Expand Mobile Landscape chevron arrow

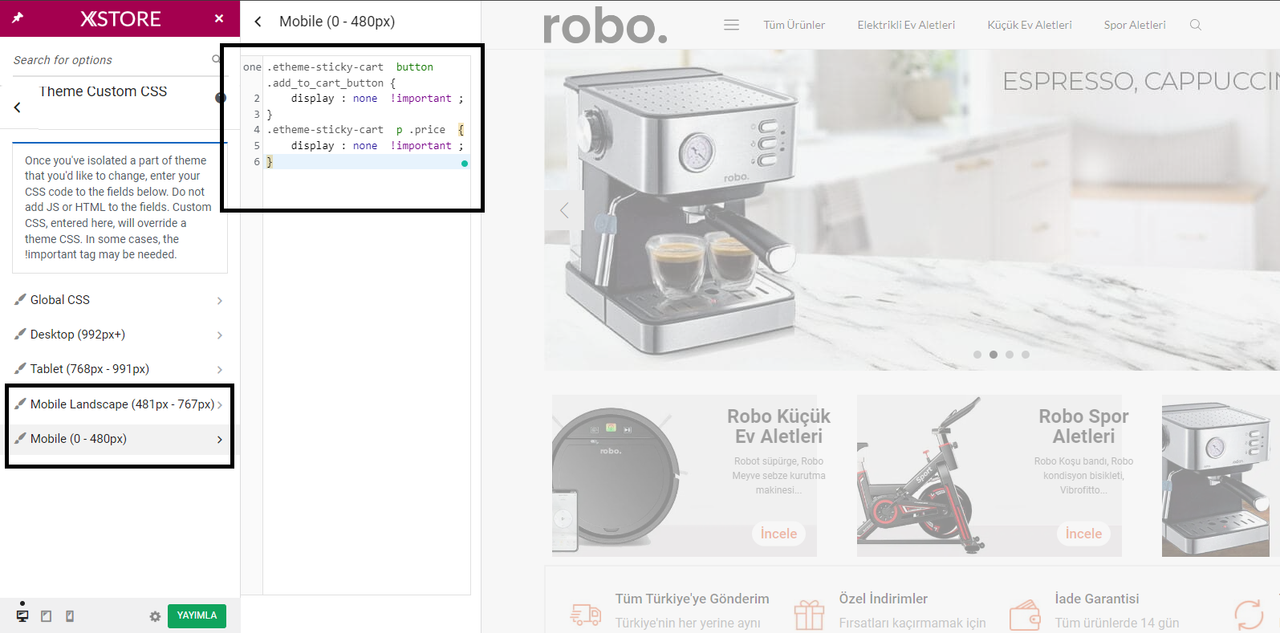coord(220,405)
